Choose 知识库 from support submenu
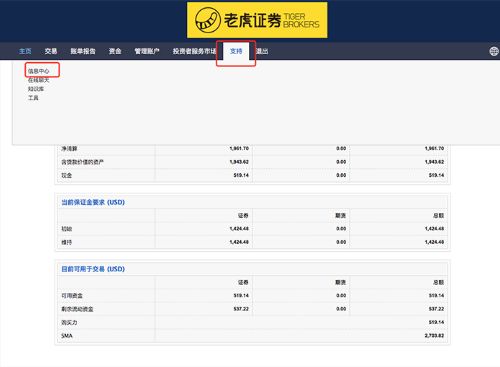 [36, 89]
